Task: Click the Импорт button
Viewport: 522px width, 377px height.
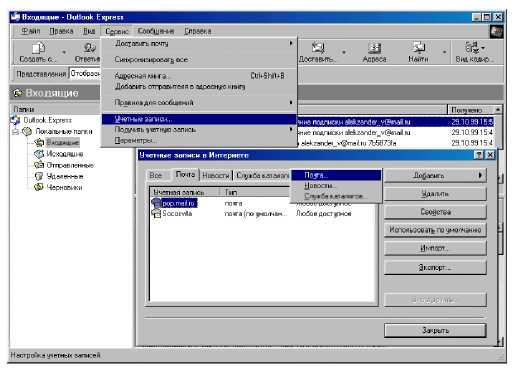Action: [x=435, y=248]
